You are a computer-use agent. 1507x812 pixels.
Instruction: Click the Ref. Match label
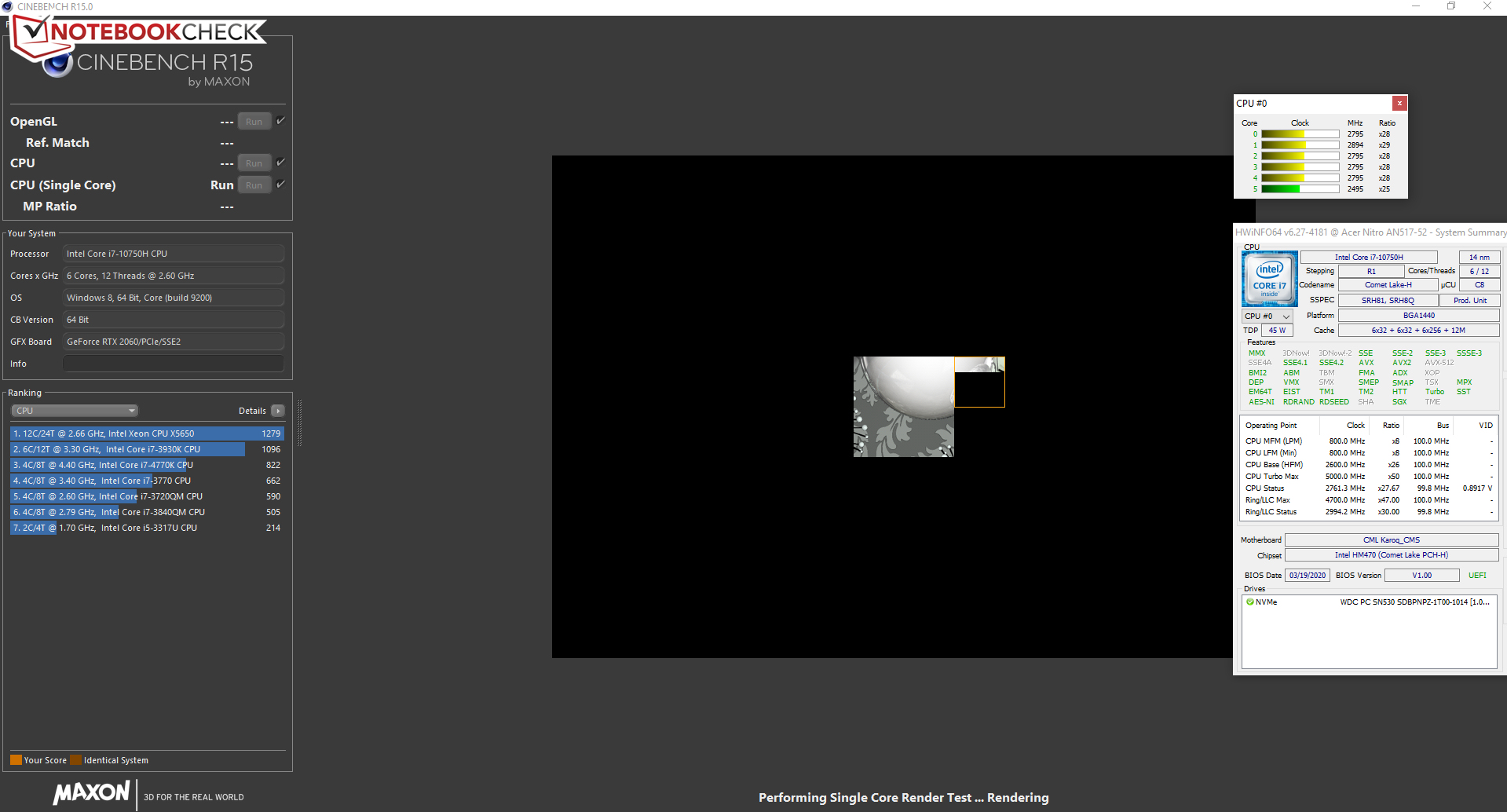click(x=57, y=142)
